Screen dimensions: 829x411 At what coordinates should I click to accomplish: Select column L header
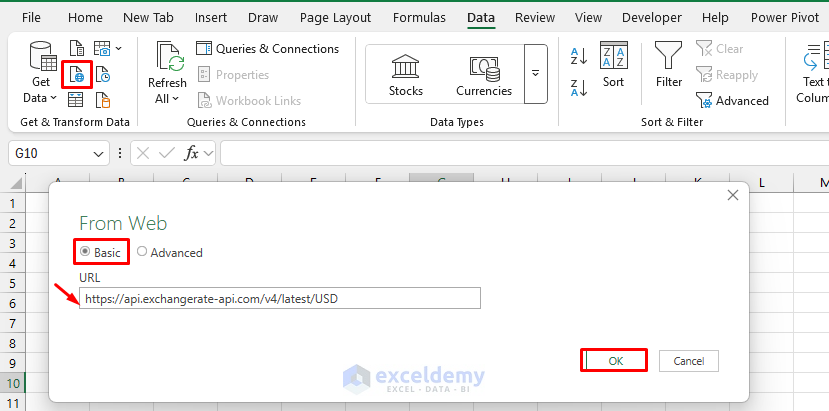point(761,183)
